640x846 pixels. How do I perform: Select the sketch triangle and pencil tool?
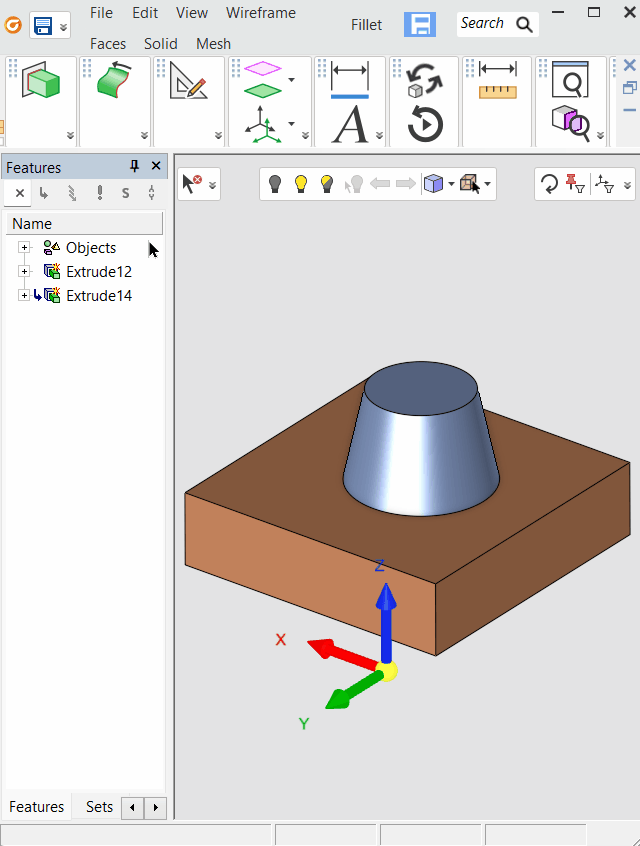pos(187,81)
